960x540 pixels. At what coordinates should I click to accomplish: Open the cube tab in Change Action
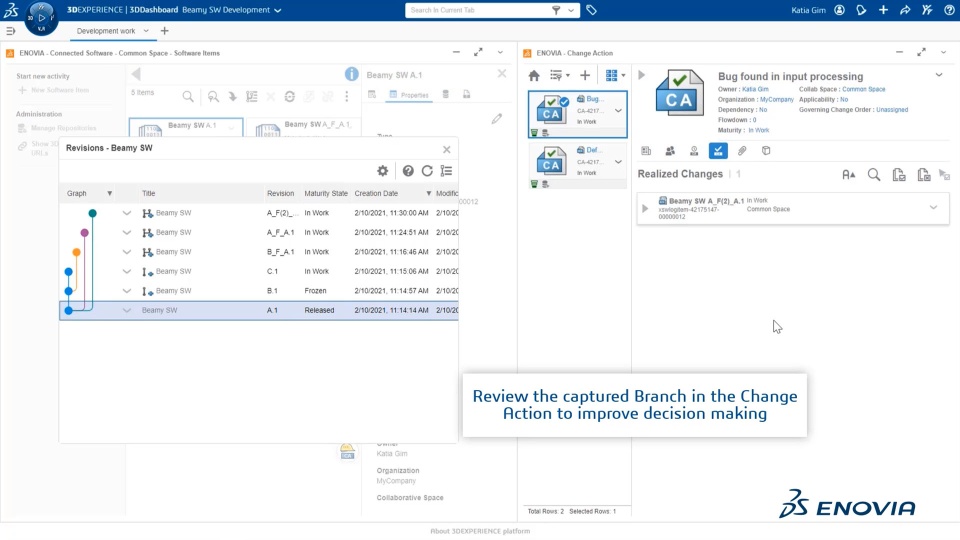[x=766, y=151]
